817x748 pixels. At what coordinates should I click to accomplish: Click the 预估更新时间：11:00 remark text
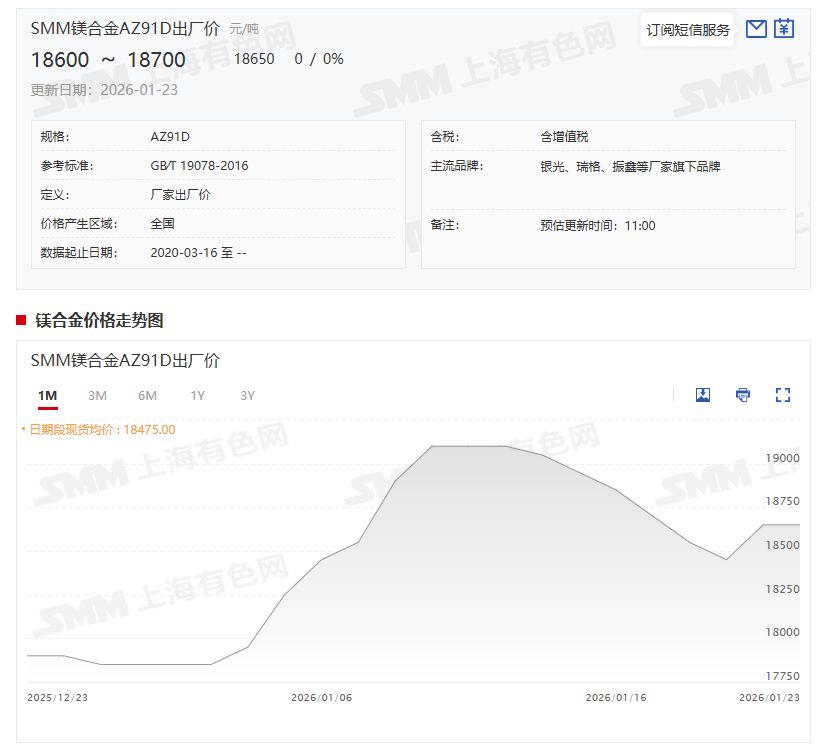pyautogui.click(x=598, y=226)
